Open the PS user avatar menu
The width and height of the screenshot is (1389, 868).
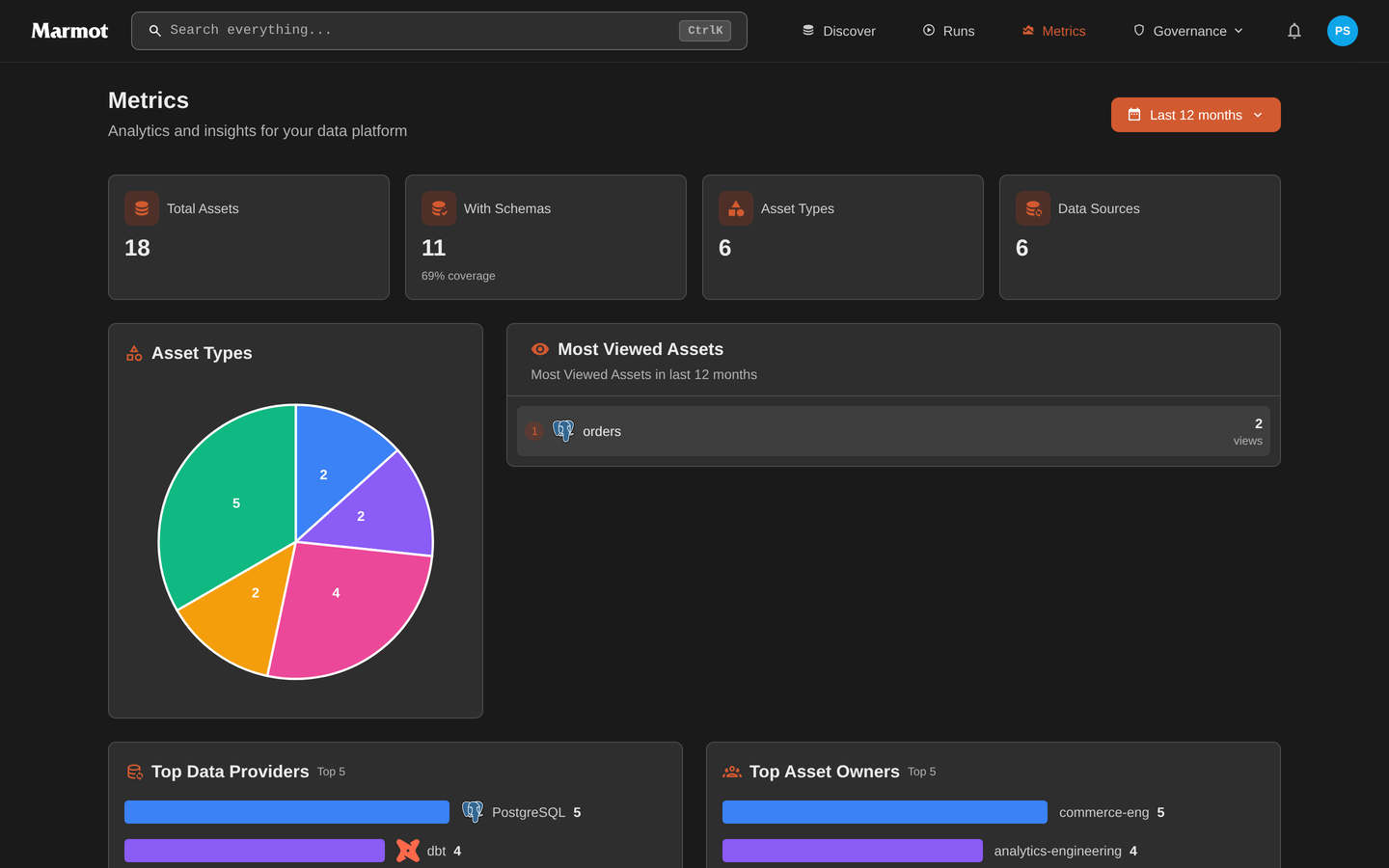1343,31
